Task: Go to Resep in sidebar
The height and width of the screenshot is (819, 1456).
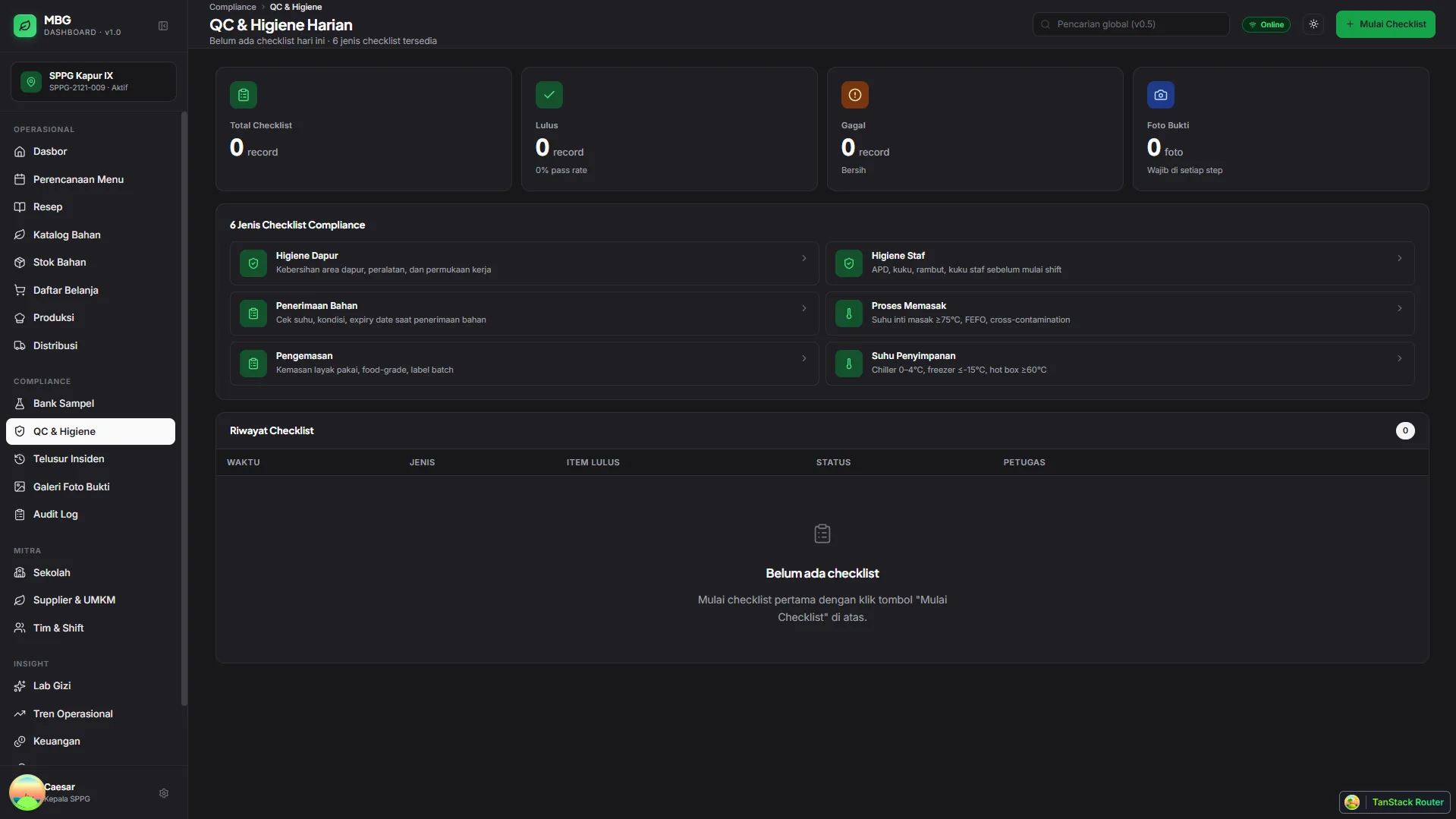Action: 90,207
